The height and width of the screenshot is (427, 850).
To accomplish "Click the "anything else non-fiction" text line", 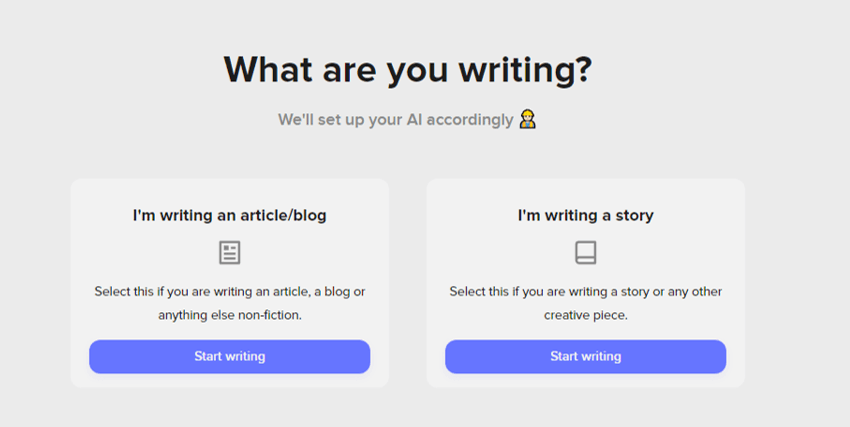I will pos(229,314).
